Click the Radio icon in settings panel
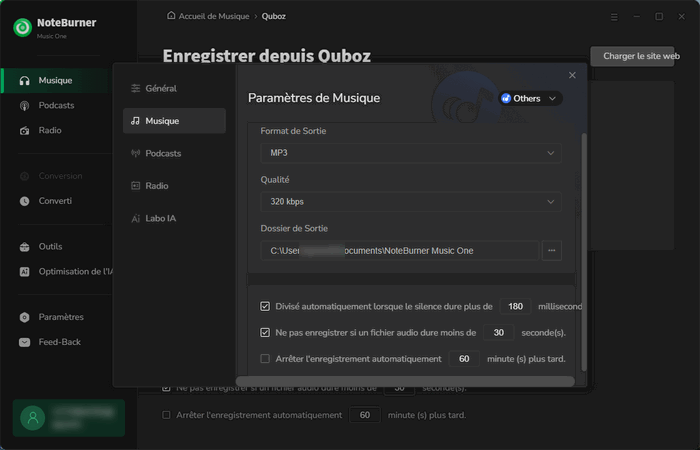 click(135, 186)
